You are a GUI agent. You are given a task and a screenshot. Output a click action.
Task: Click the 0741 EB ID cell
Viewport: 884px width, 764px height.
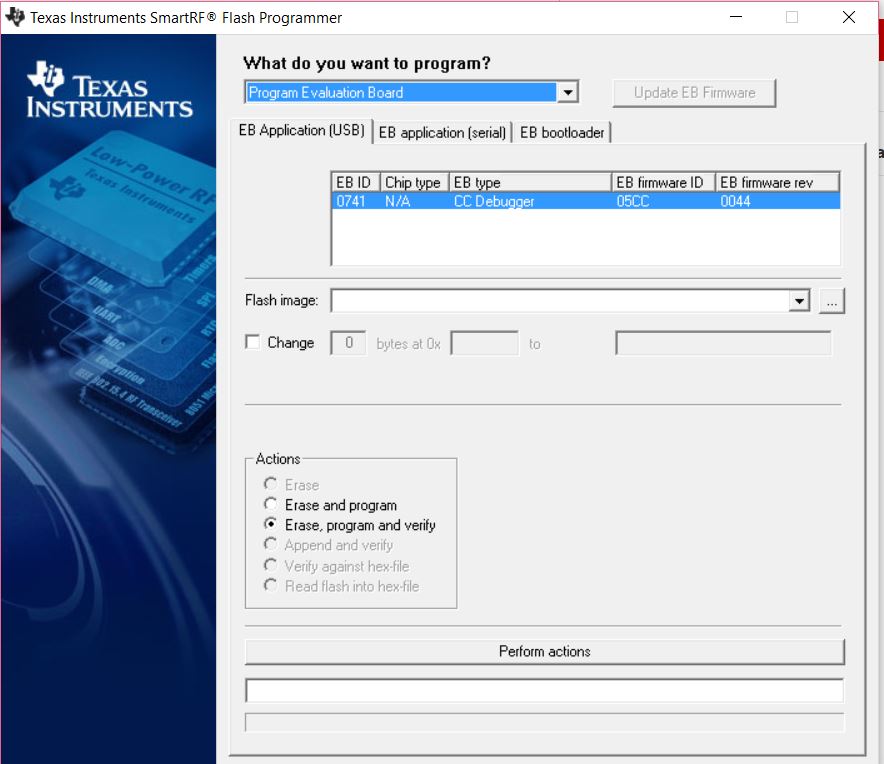click(x=351, y=201)
